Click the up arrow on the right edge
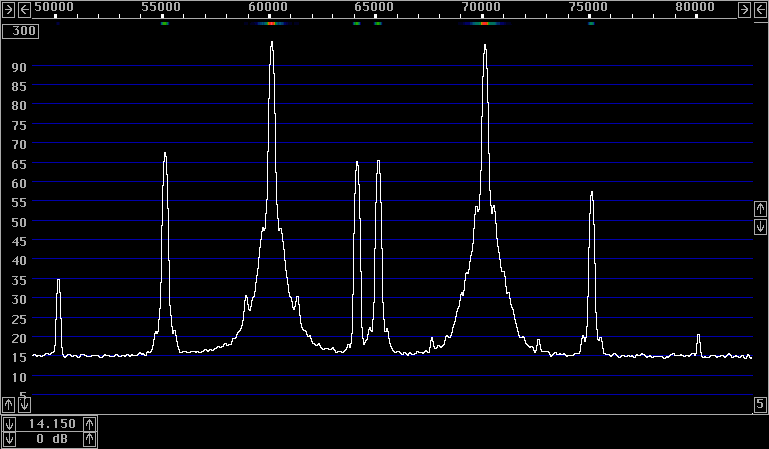769x449 pixels. (x=760, y=209)
